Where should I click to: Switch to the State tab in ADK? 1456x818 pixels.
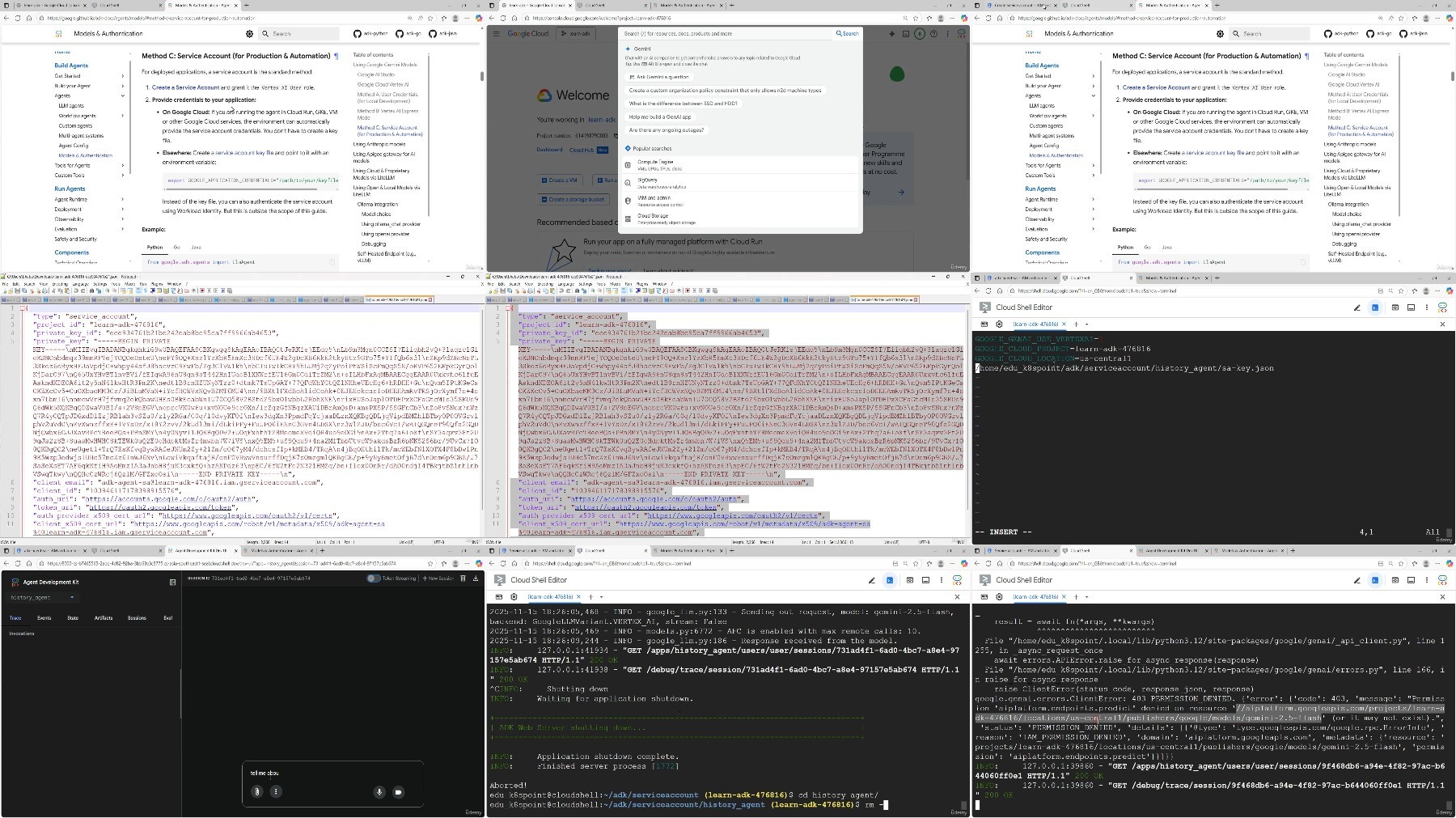pos(73,617)
